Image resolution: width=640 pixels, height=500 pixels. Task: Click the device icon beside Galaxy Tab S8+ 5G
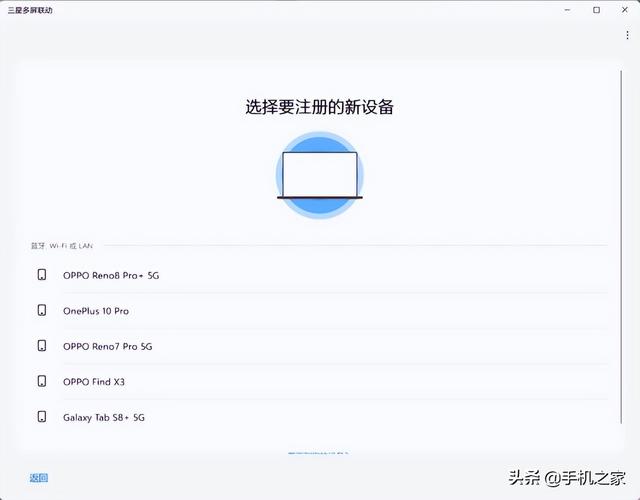(42, 417)
